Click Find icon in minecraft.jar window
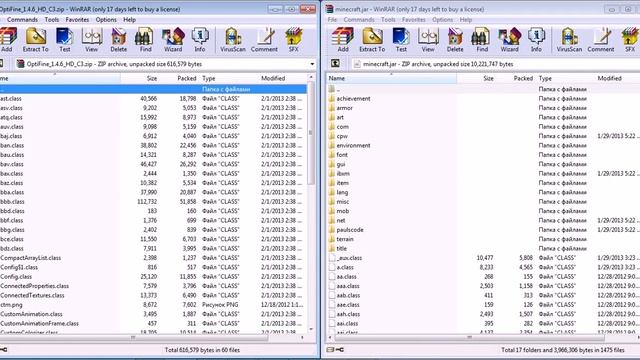This screenshot has width=640, height=360. pyautogui.click(x=482, y=40)
